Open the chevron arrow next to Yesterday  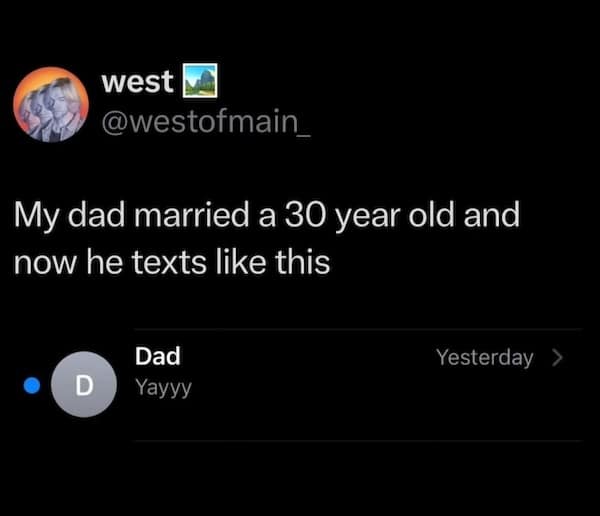tap(558, 357)
